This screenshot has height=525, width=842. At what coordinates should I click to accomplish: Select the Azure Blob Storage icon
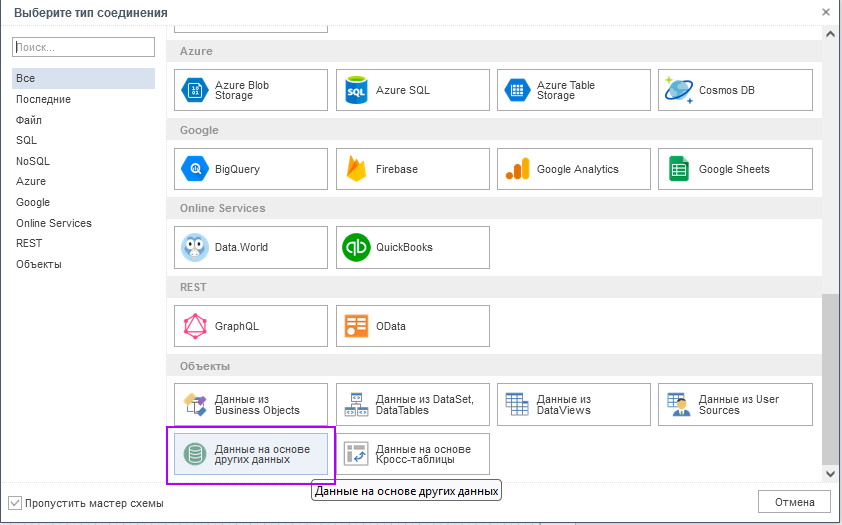[x=194, y=91]
